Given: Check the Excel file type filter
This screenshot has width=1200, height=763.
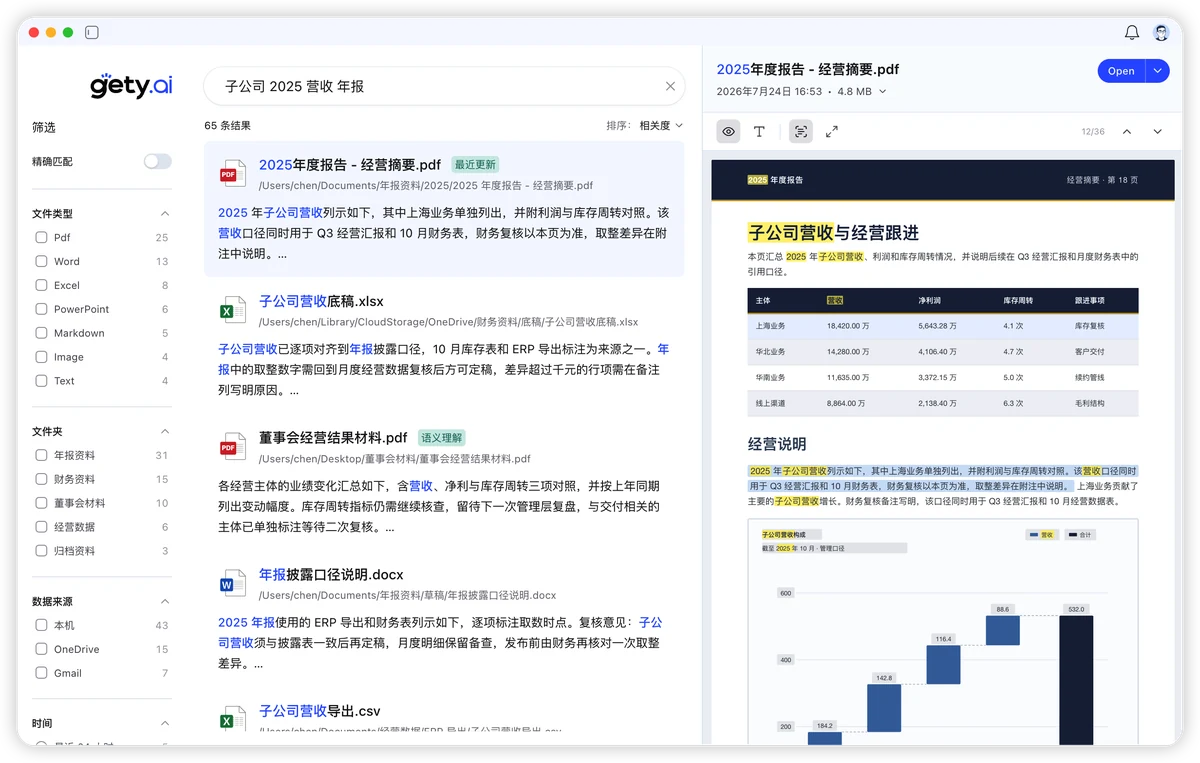Looking at the screenshot, I should [x=41, y=285].
